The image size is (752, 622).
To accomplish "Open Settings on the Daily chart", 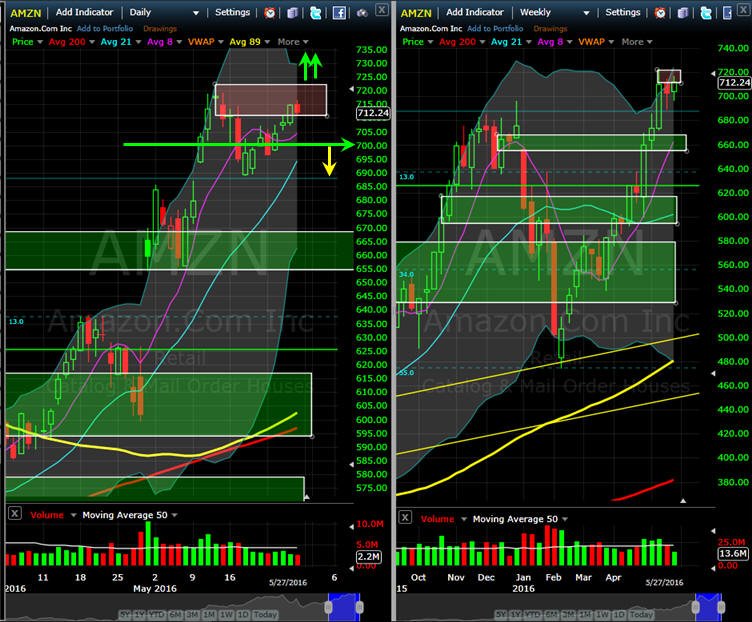I will [233, 12].
